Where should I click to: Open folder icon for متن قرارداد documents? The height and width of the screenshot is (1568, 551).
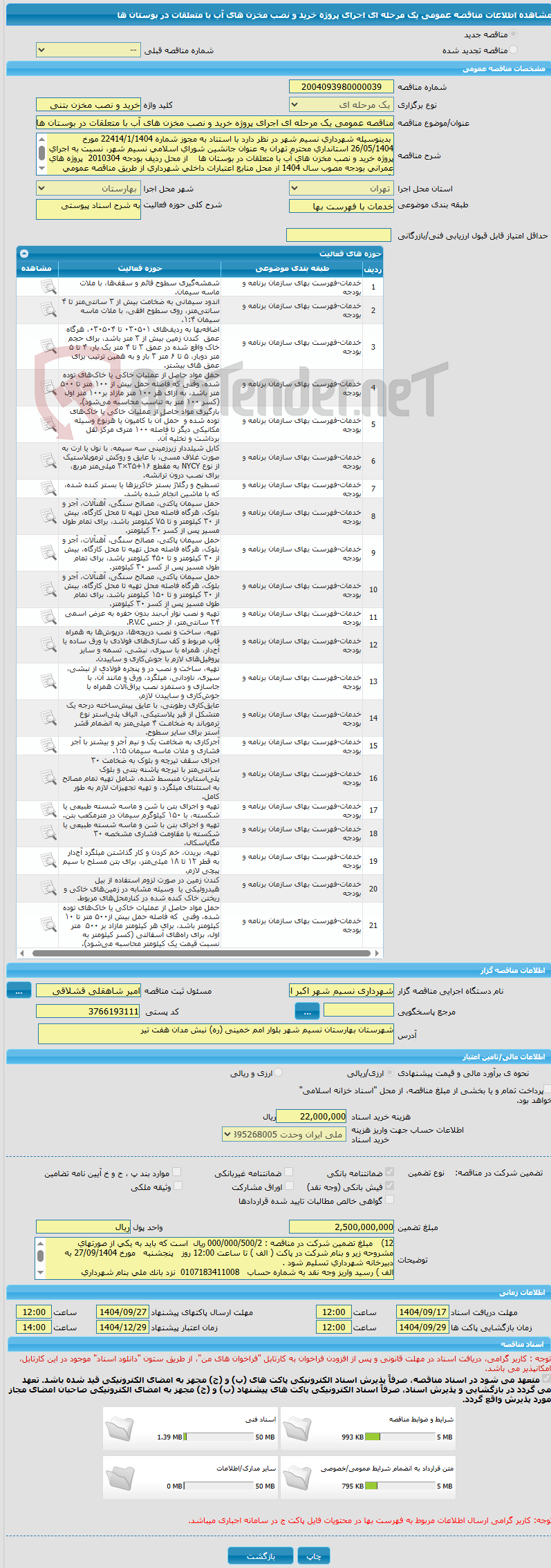click(297, 1477)
